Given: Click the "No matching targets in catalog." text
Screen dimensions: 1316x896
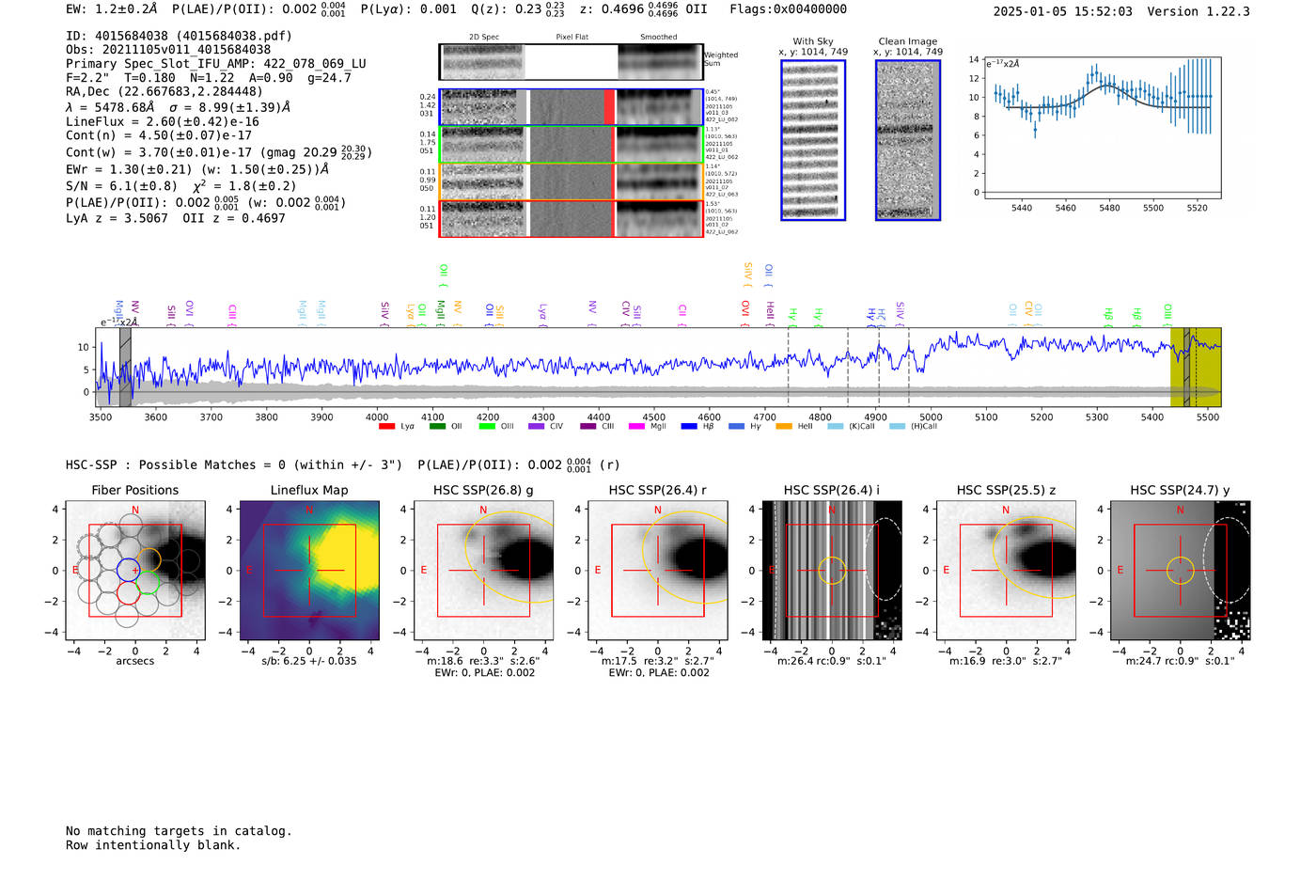Looking at the screenshot, I should [179, 831].
